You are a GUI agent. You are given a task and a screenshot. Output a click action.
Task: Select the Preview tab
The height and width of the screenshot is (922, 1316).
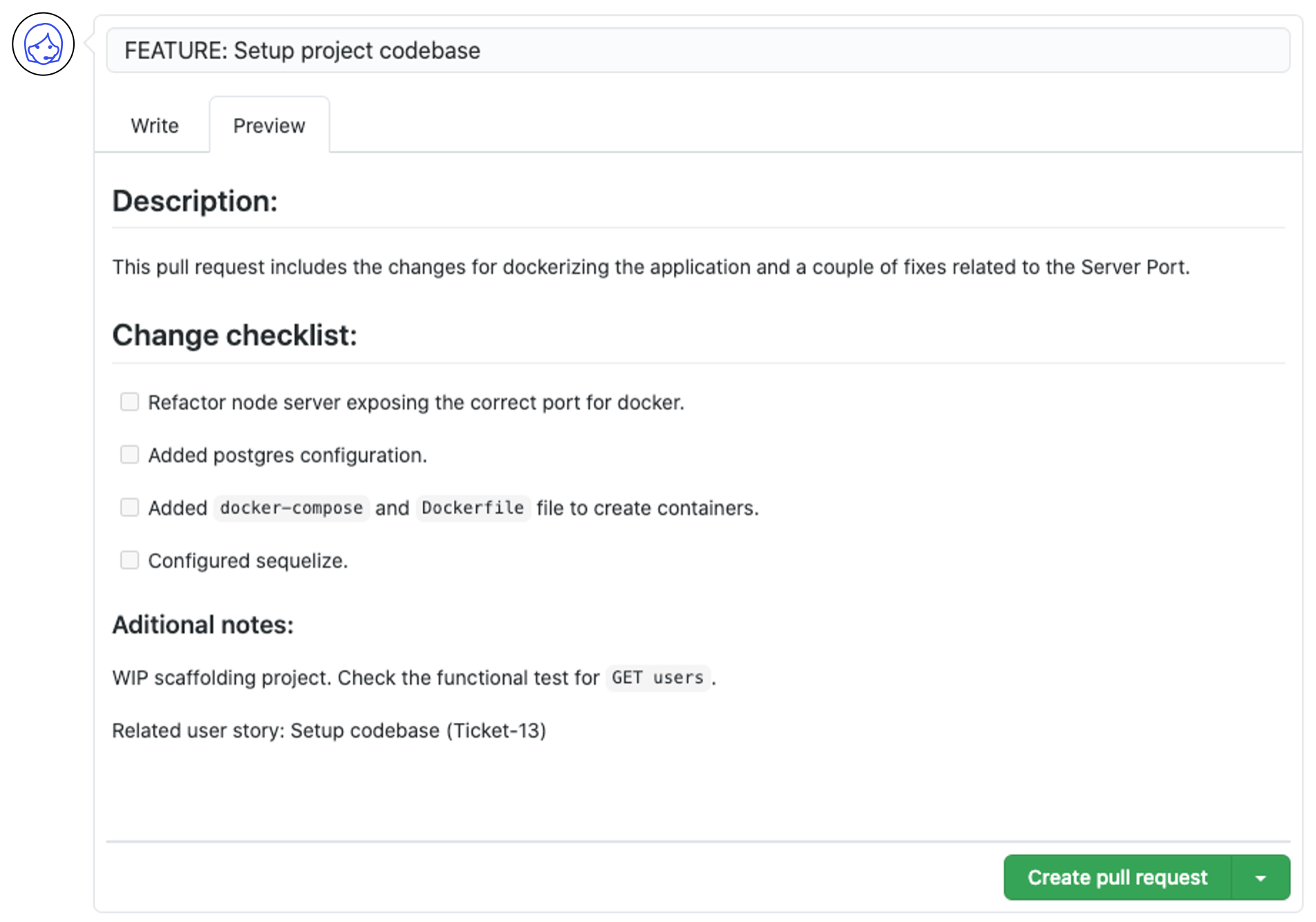click(269, 126)
